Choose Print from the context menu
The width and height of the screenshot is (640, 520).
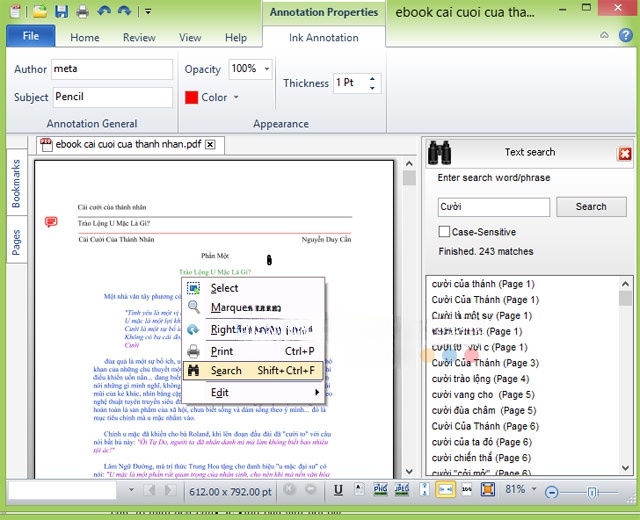[253, 351]
